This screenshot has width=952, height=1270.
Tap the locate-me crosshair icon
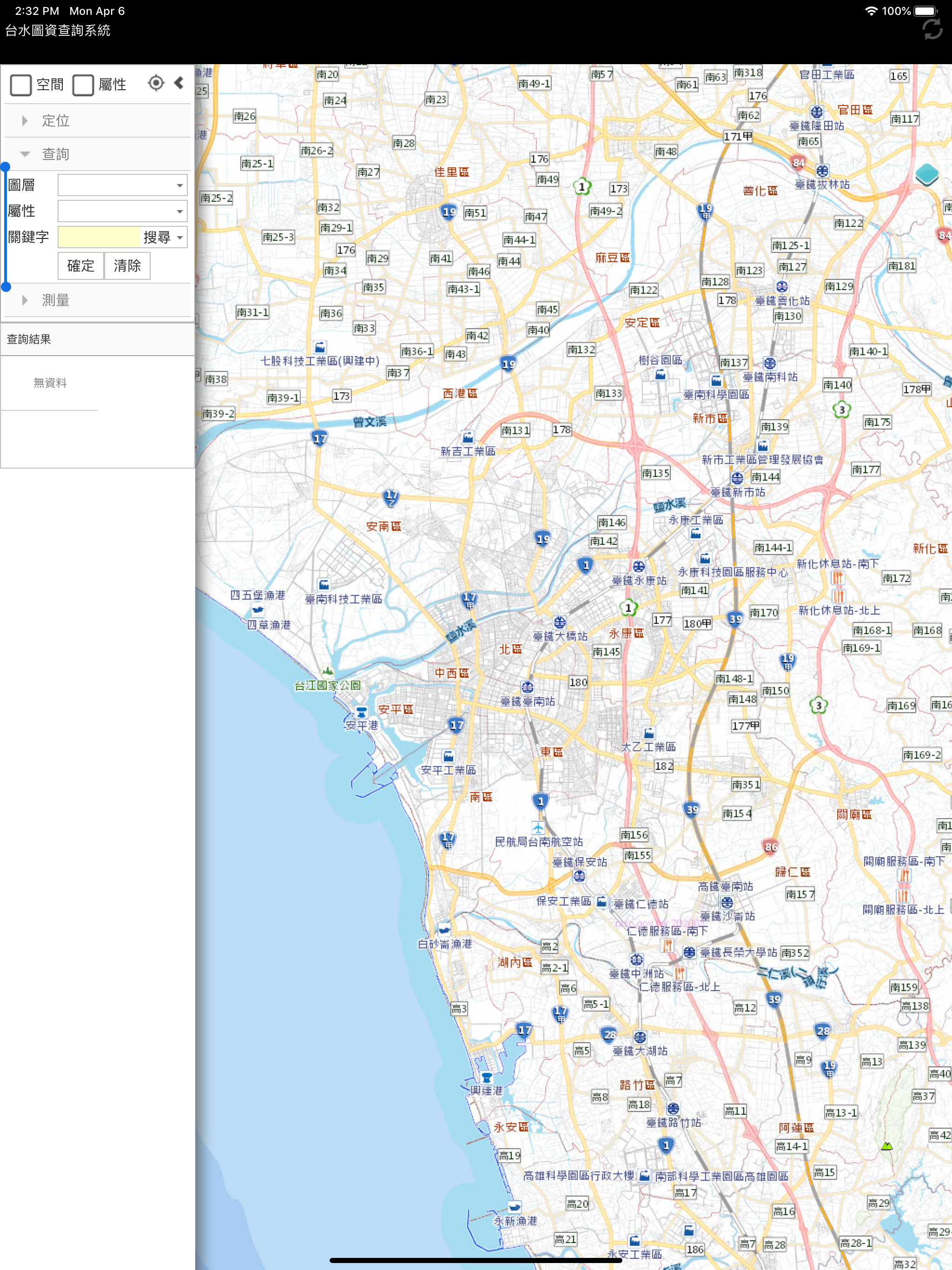(156, 83)
